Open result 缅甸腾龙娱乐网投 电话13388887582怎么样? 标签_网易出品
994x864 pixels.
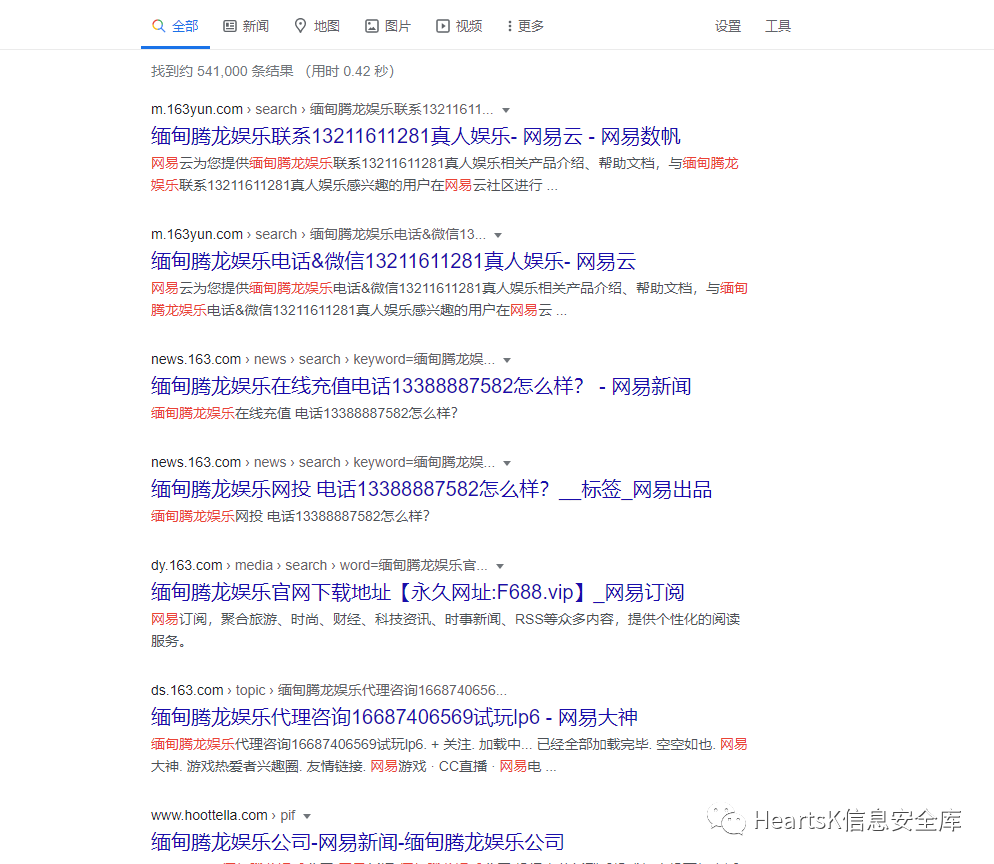431,489
